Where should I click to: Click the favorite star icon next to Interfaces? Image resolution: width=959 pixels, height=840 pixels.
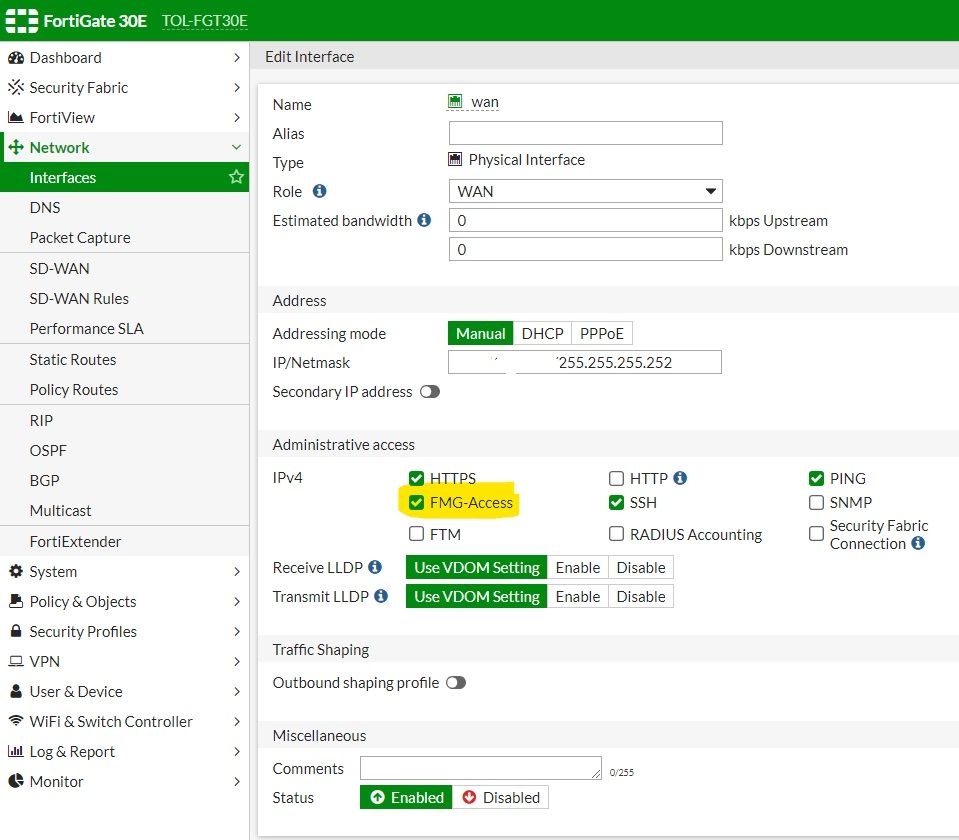point(236,177)
